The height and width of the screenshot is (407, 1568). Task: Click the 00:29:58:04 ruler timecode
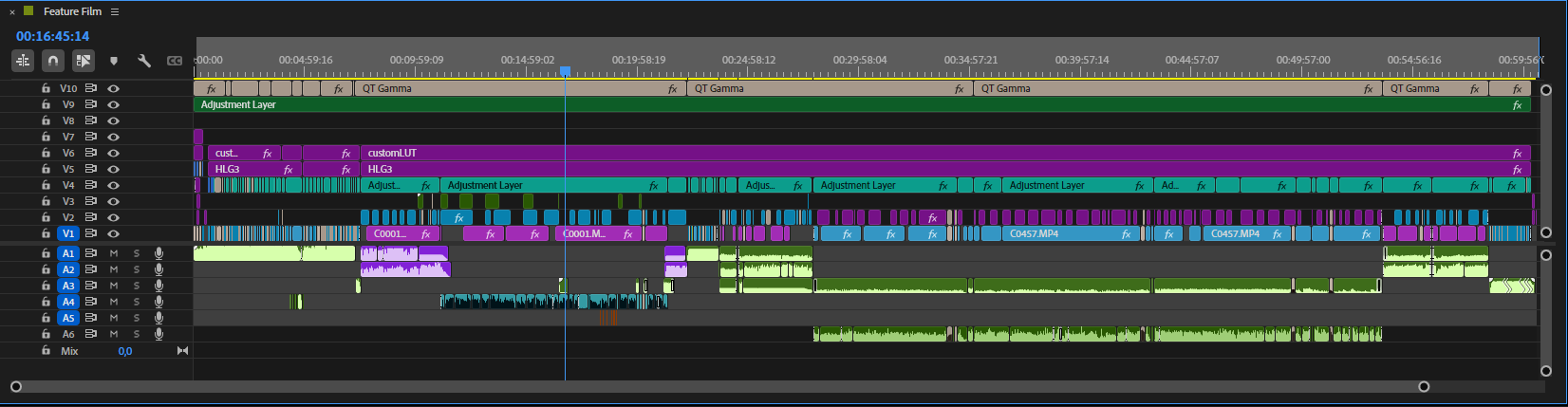coord(860,60)
